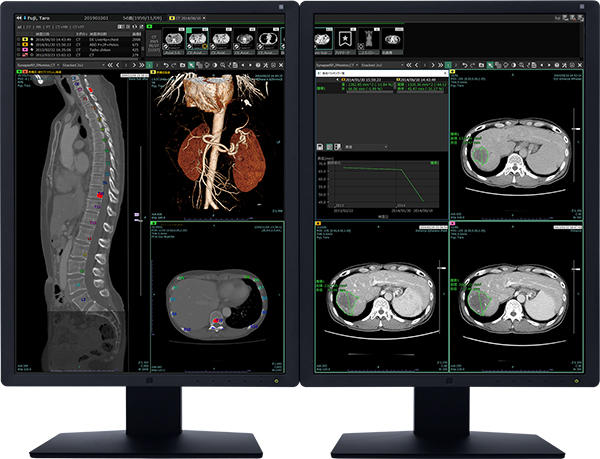This screenshot has width=600, height=459.
Task: Select first axial thumbnail on left monitor
Action: pyautogui.click(x=173, y=41)
